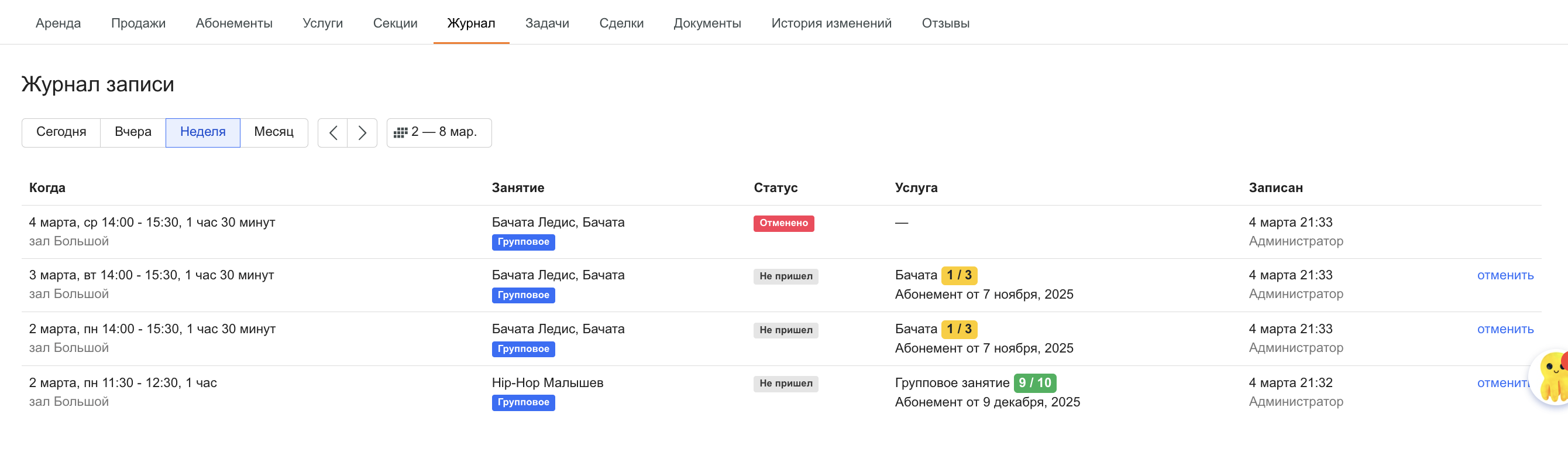Select the Сегодня period filter
The height and width of the screenshot is (472, 1568).
pos(61,132)
